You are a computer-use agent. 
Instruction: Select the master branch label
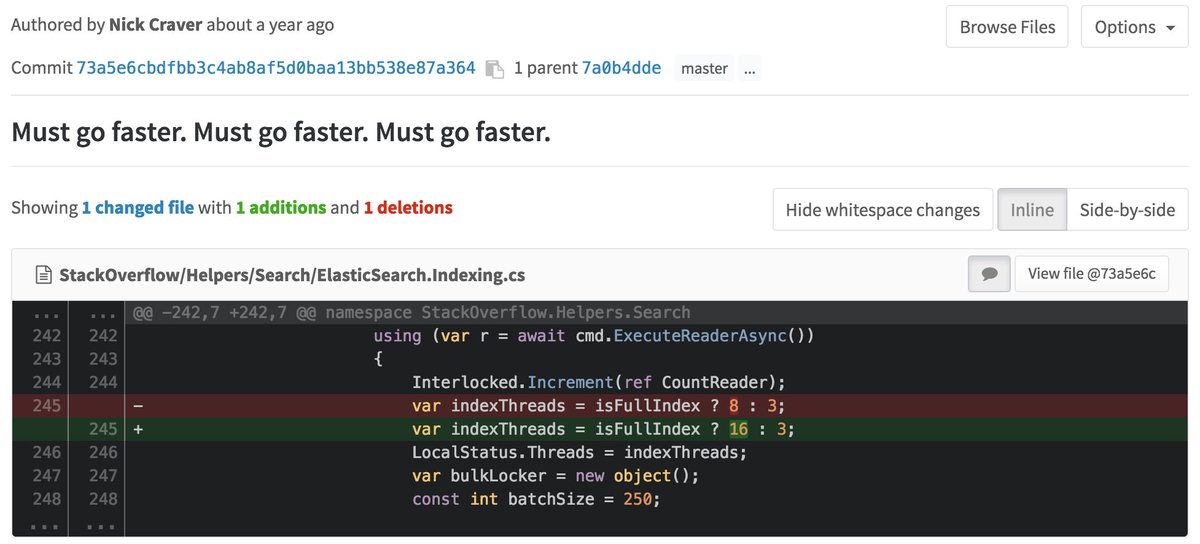[704, 69]
